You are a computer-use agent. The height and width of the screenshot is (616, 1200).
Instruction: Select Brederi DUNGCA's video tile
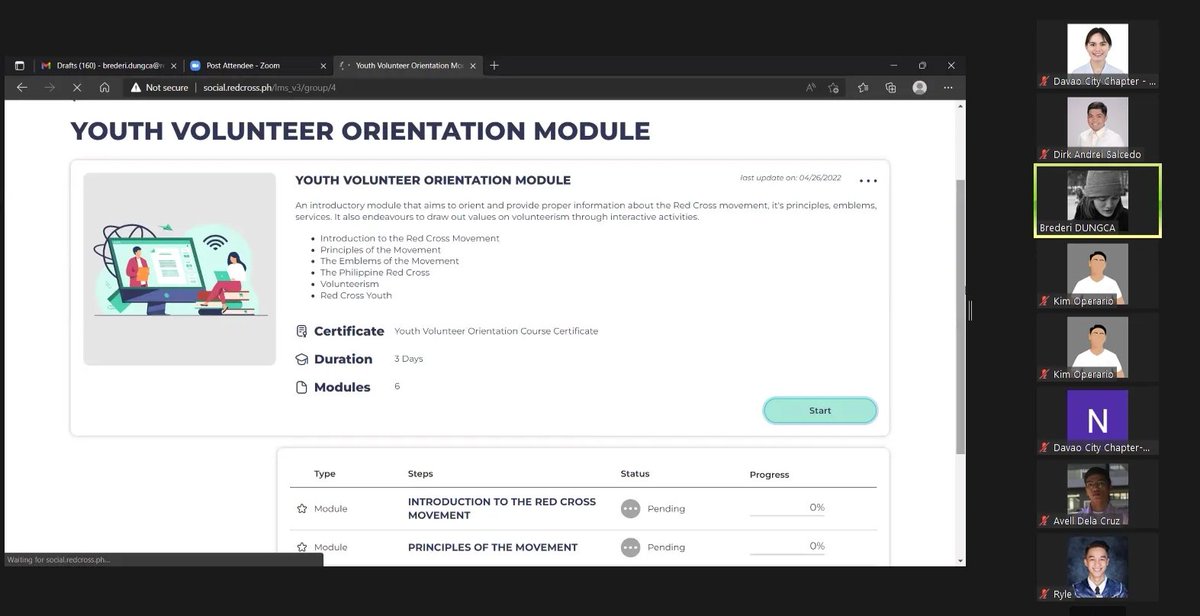click(1098, 201)
